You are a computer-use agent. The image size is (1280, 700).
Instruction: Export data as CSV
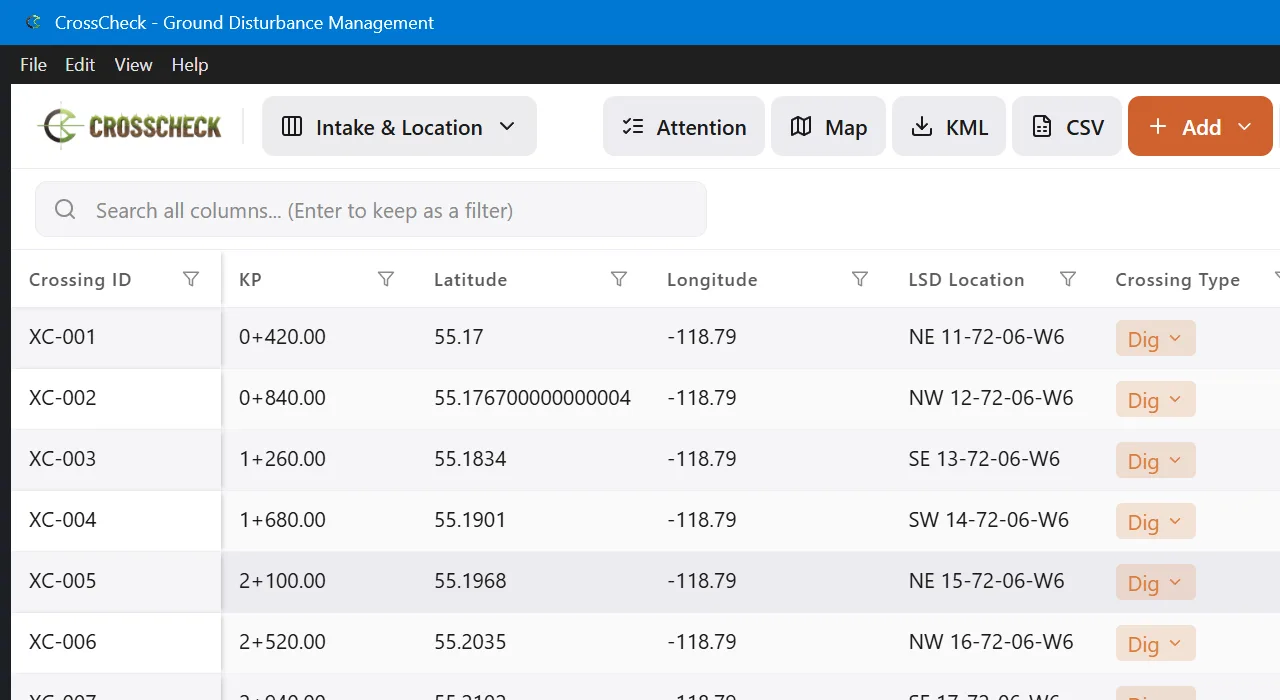pyautogui.click(x=1067, y=126)
